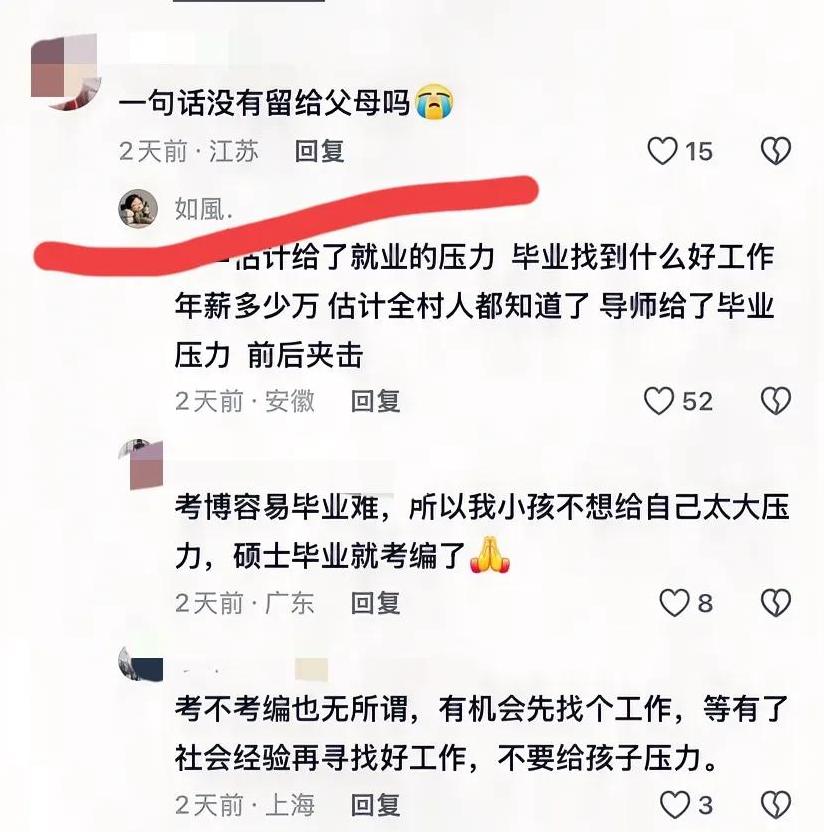
Task: Dislike the 江苏 comment via broken heart
Action: pos(776,151)
